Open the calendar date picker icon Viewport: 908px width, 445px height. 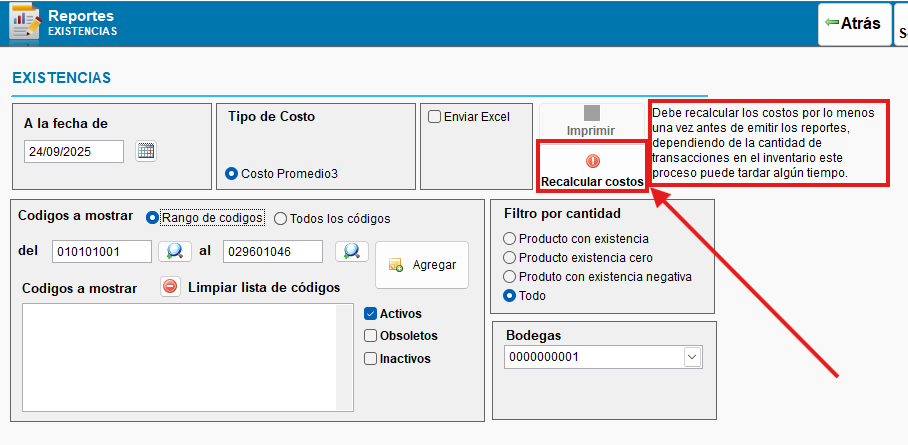(x=146, y=151)
